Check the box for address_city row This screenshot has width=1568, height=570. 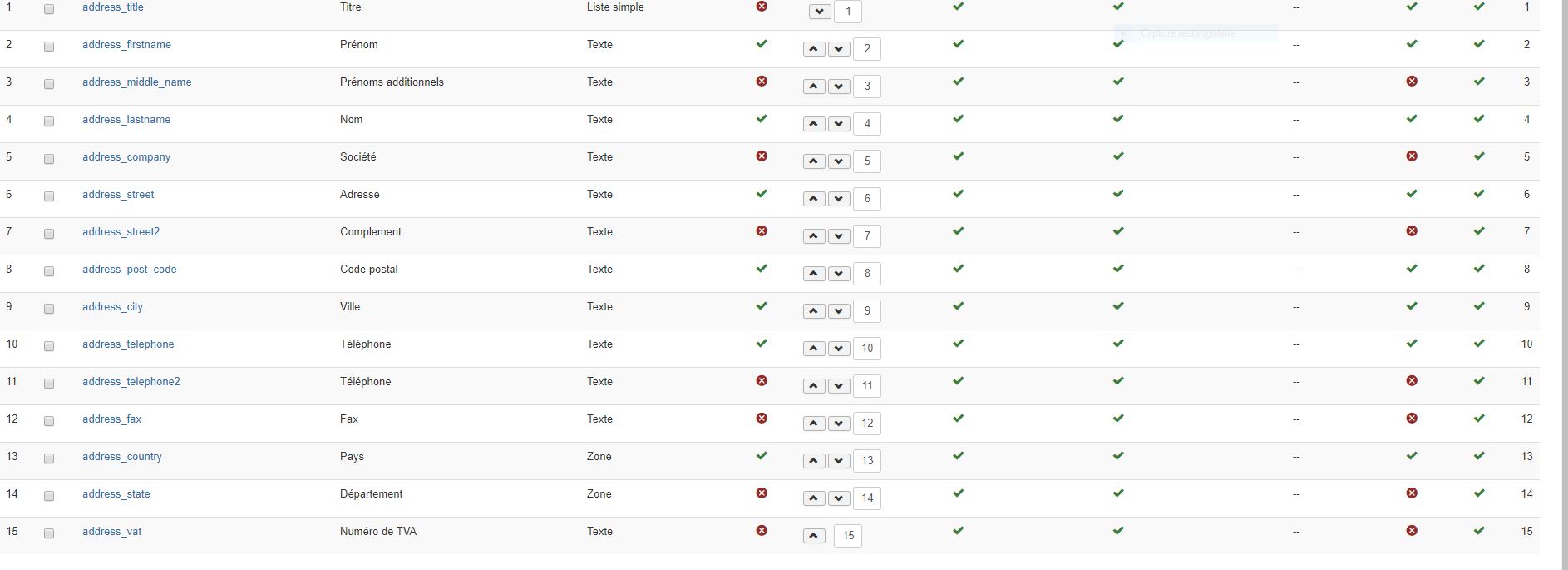point(49,309)
